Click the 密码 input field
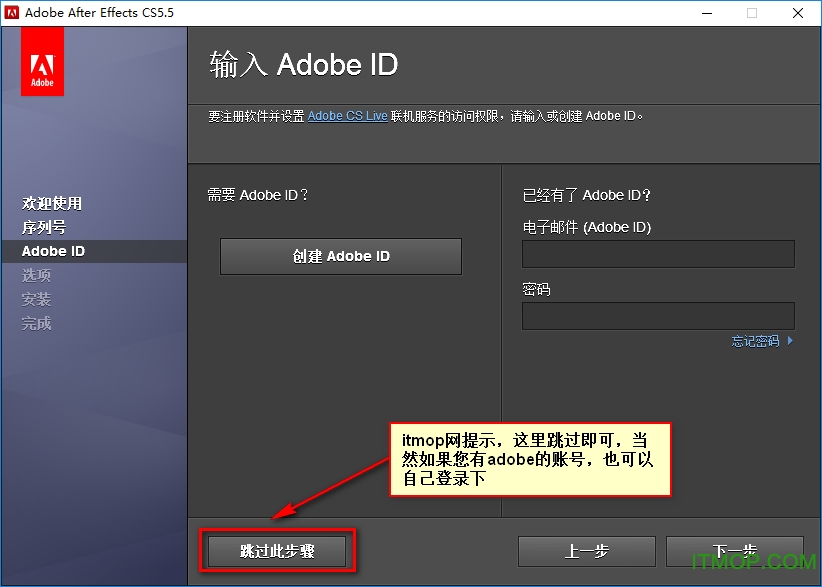The width and height of the screenshot is (822, 587). point(658,316)
